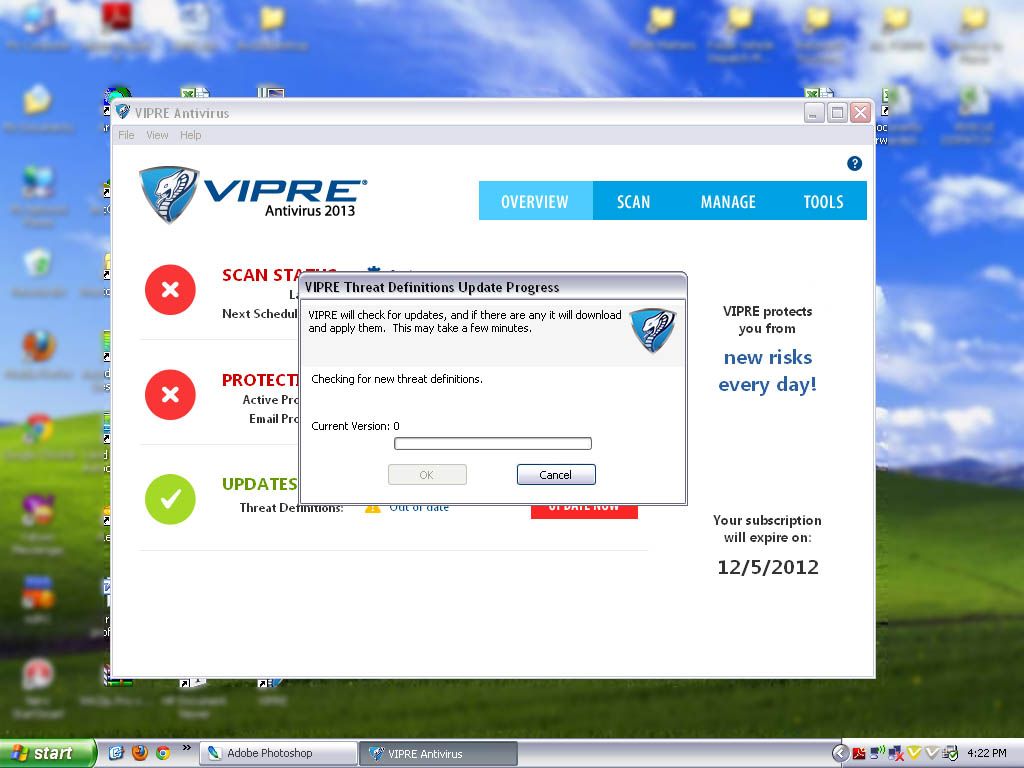Click the red X beside Scan Status
Image resolution: width=1024 pixels, height=768 pixels.
click(170, 289)
